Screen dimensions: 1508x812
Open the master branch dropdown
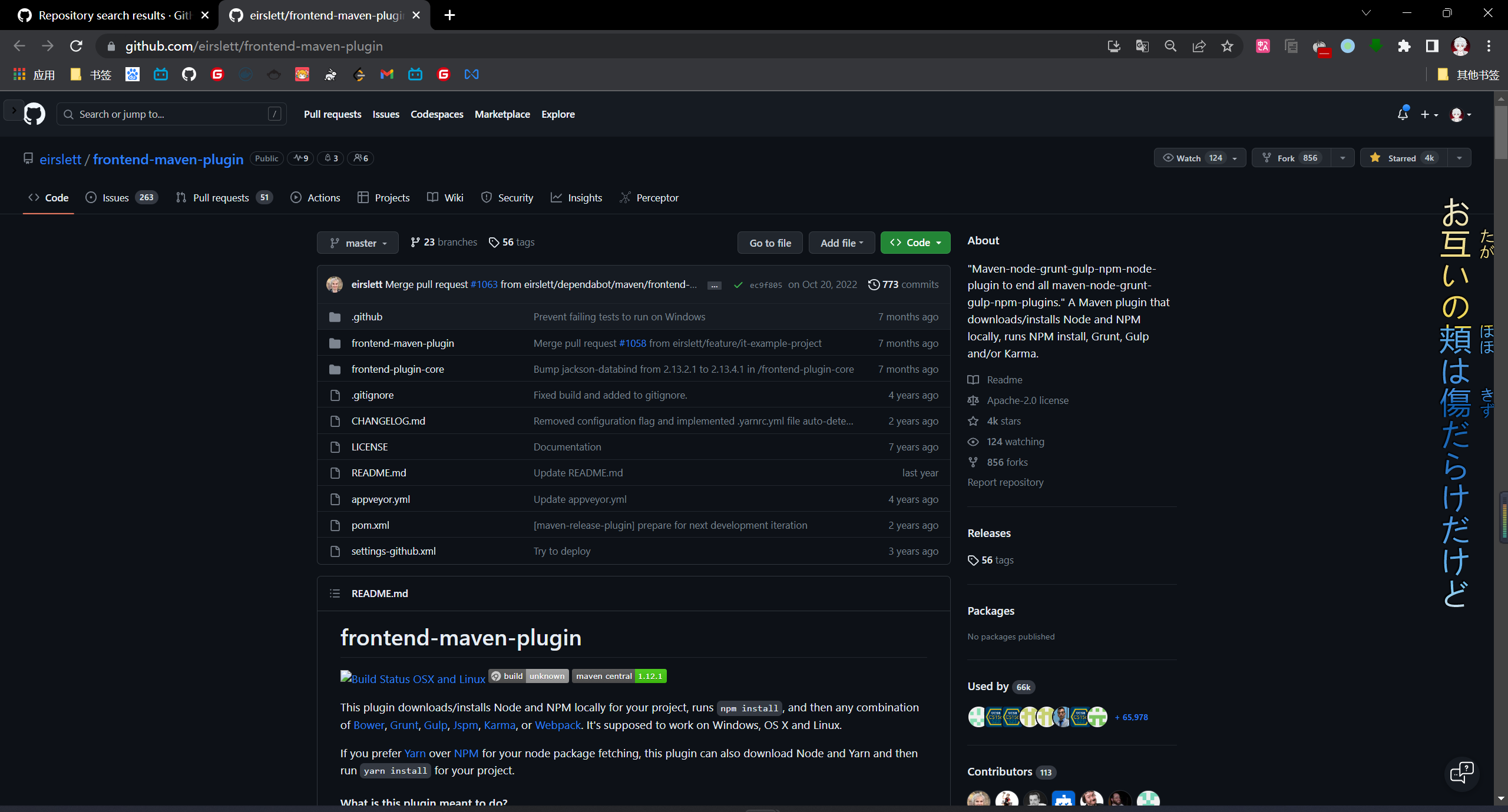358,243
